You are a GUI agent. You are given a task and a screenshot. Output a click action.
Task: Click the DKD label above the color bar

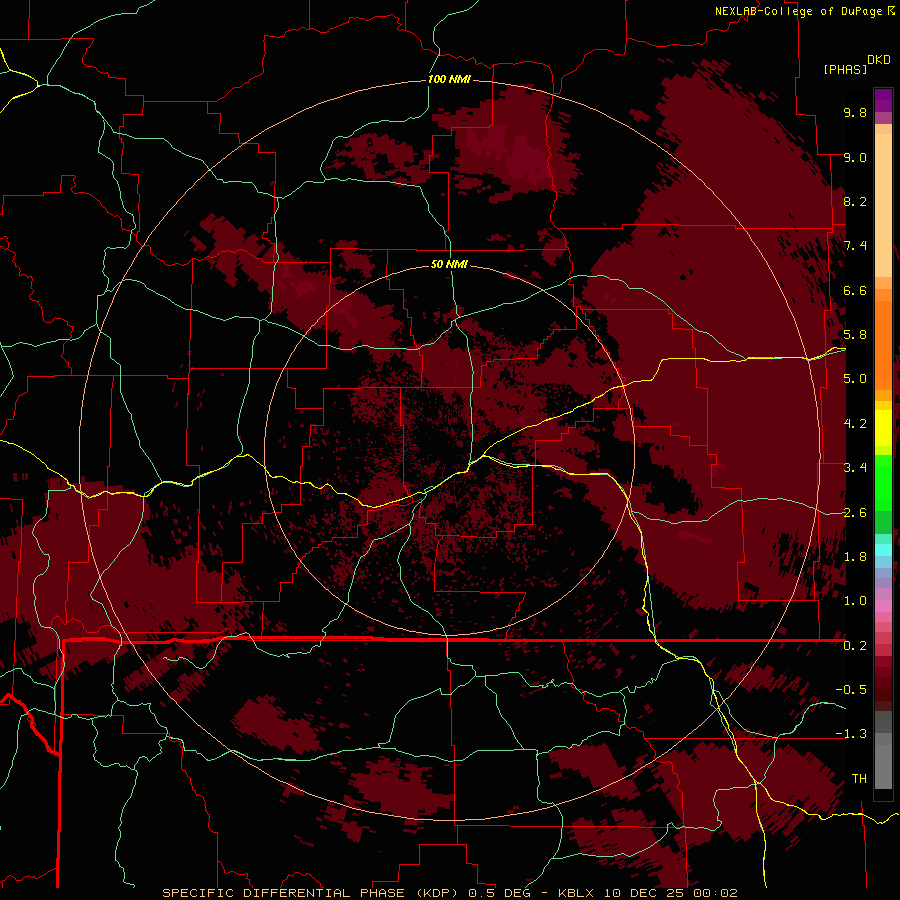(879, 60)
